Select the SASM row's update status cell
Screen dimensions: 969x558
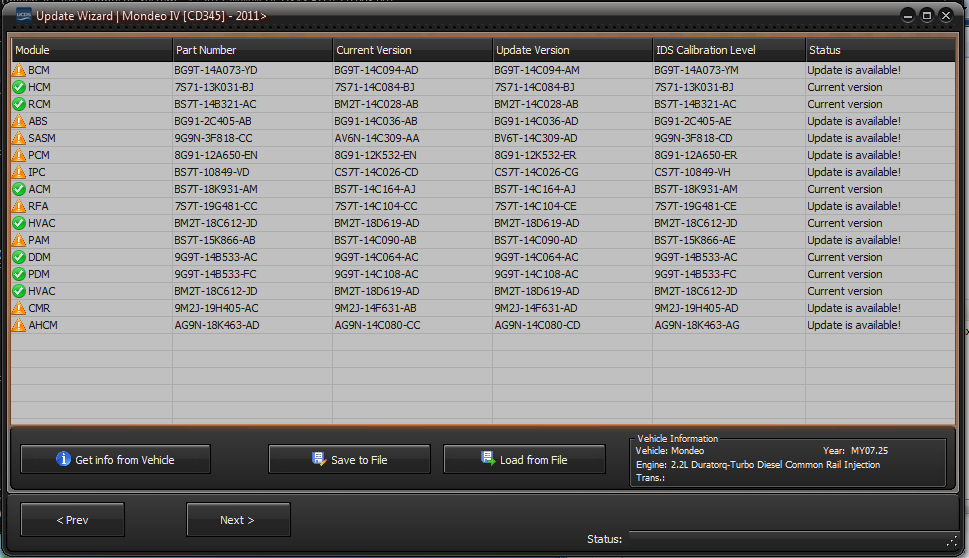click(854, 139)
